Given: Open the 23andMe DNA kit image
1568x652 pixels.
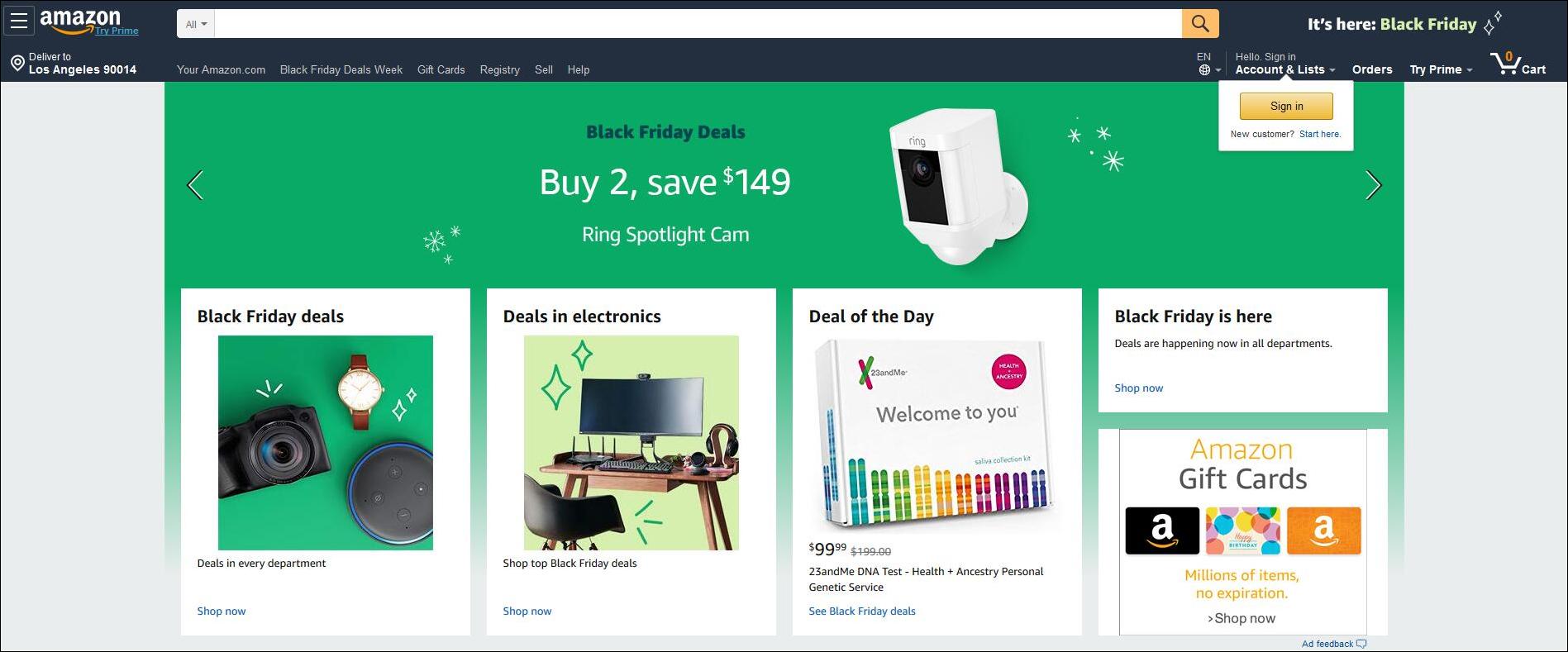Looking at the screenshot, I should tap(937, 435).
